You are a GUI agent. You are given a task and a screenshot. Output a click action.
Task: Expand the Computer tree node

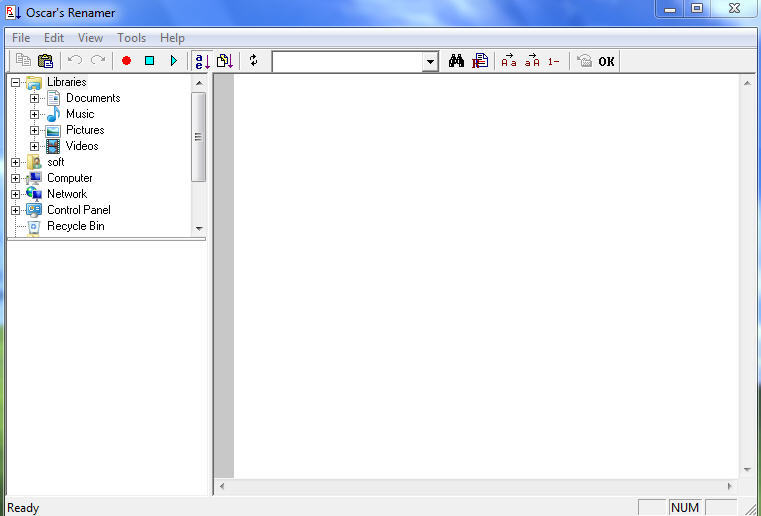tap(16, 178)
